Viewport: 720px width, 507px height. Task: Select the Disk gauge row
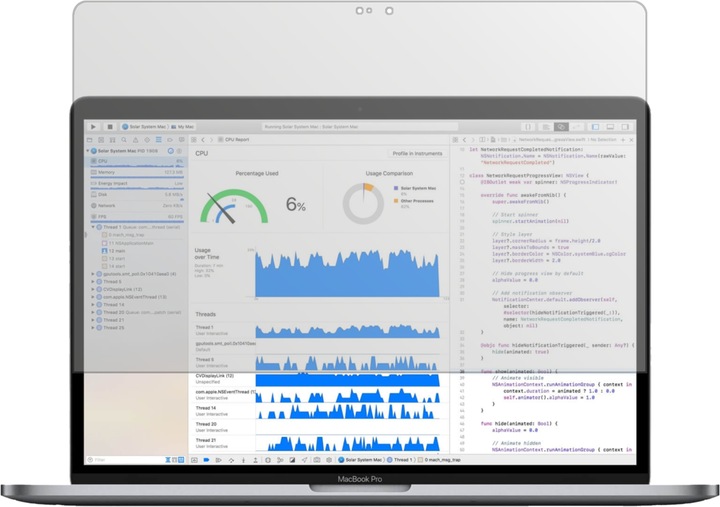tap(137, 195)
